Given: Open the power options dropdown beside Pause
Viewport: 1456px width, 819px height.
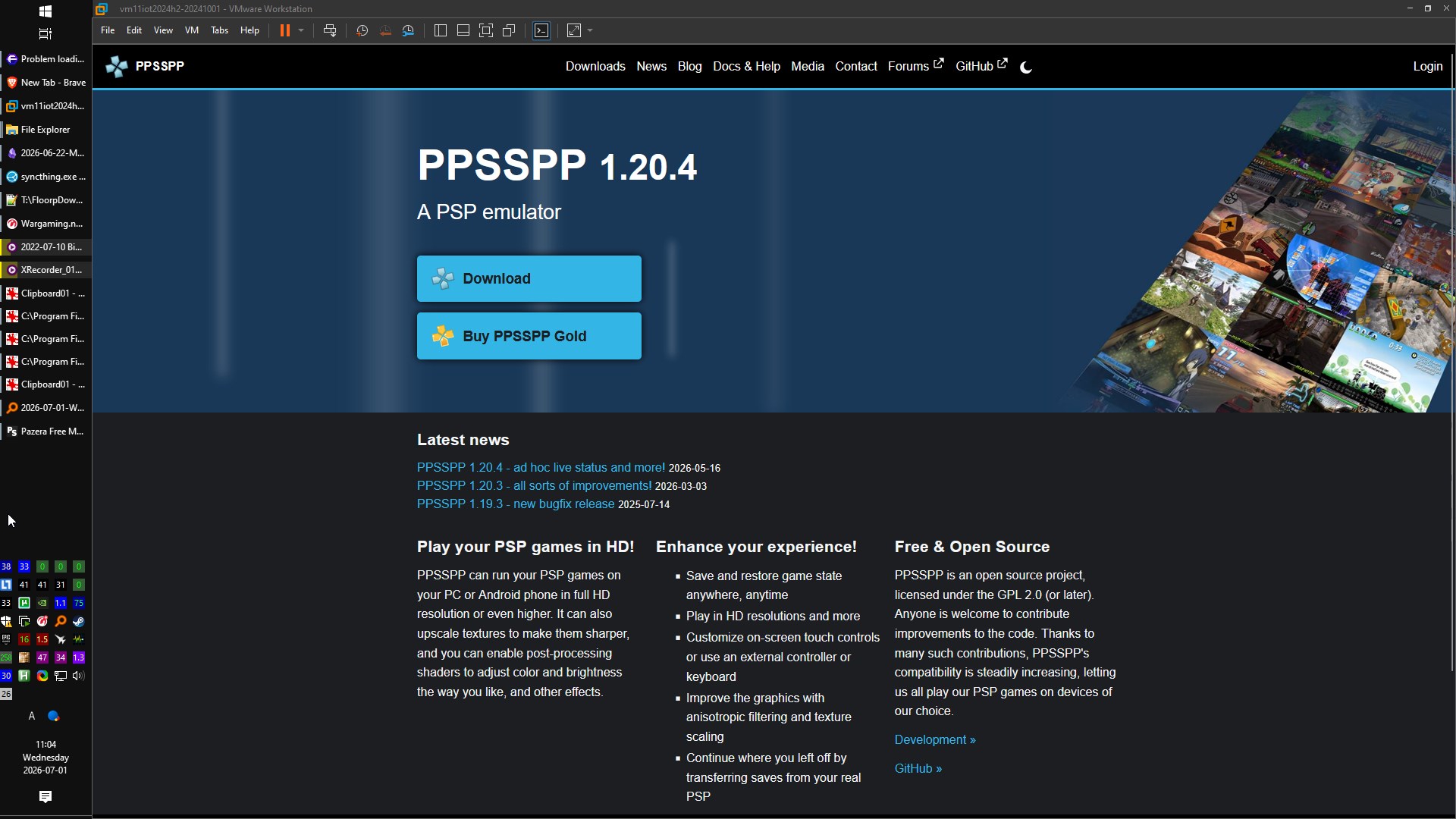Looking at the screenshot, I should pos(301,30).
